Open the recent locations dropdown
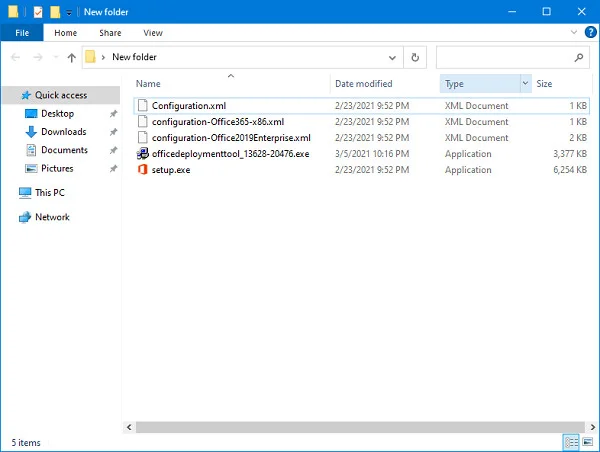 55,57
